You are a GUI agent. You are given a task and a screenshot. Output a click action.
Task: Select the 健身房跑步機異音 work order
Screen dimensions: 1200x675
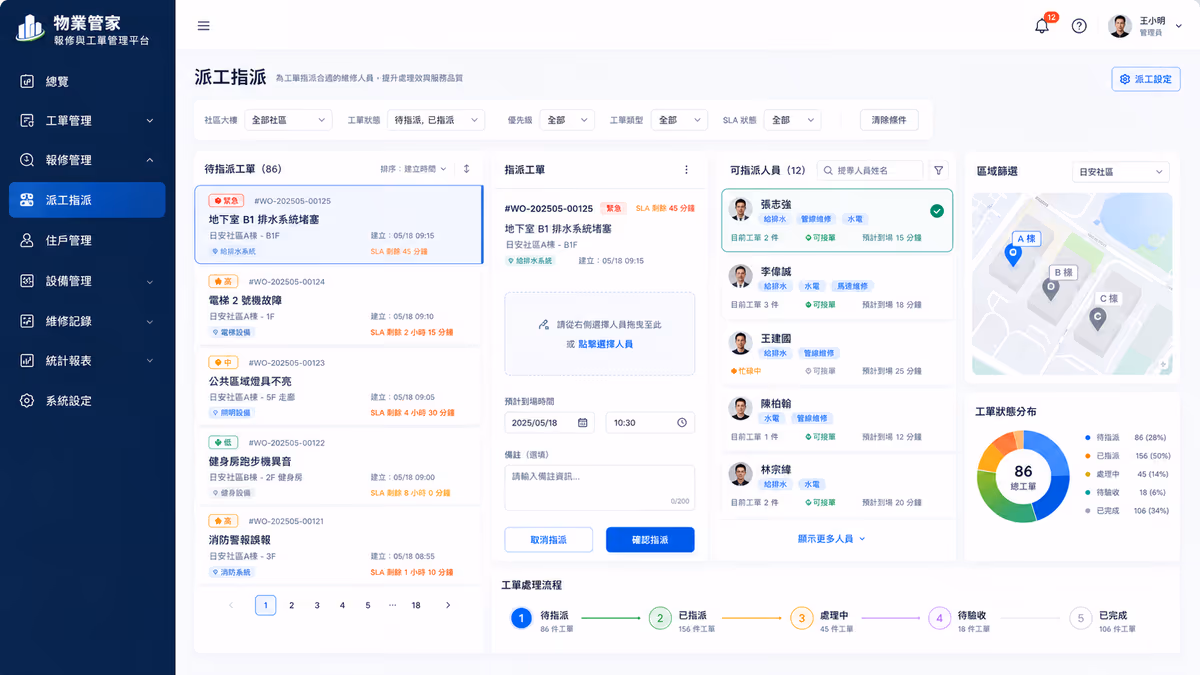pyautogui.click(x=338, y=467)
